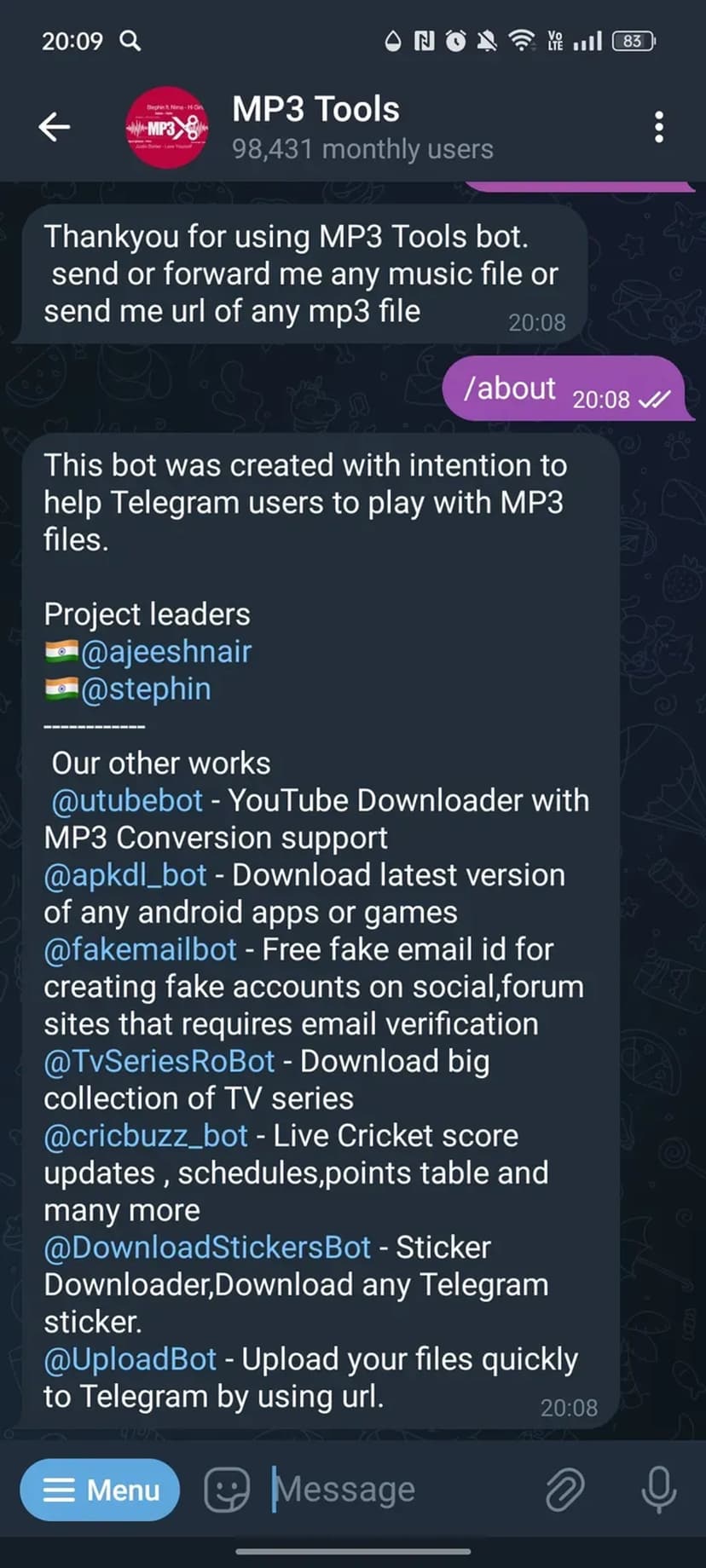Open the MP3 Tools bot avatar

pyautogui.click(x=167, y=127)
